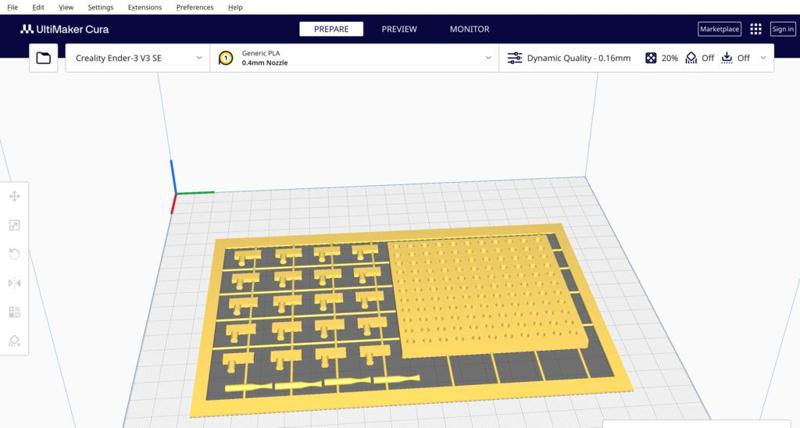Image resolution: width=800 pixels, height=428 pixels.
Task: Switch to the PREPARE stage
Action: click(x=331, y=29)
